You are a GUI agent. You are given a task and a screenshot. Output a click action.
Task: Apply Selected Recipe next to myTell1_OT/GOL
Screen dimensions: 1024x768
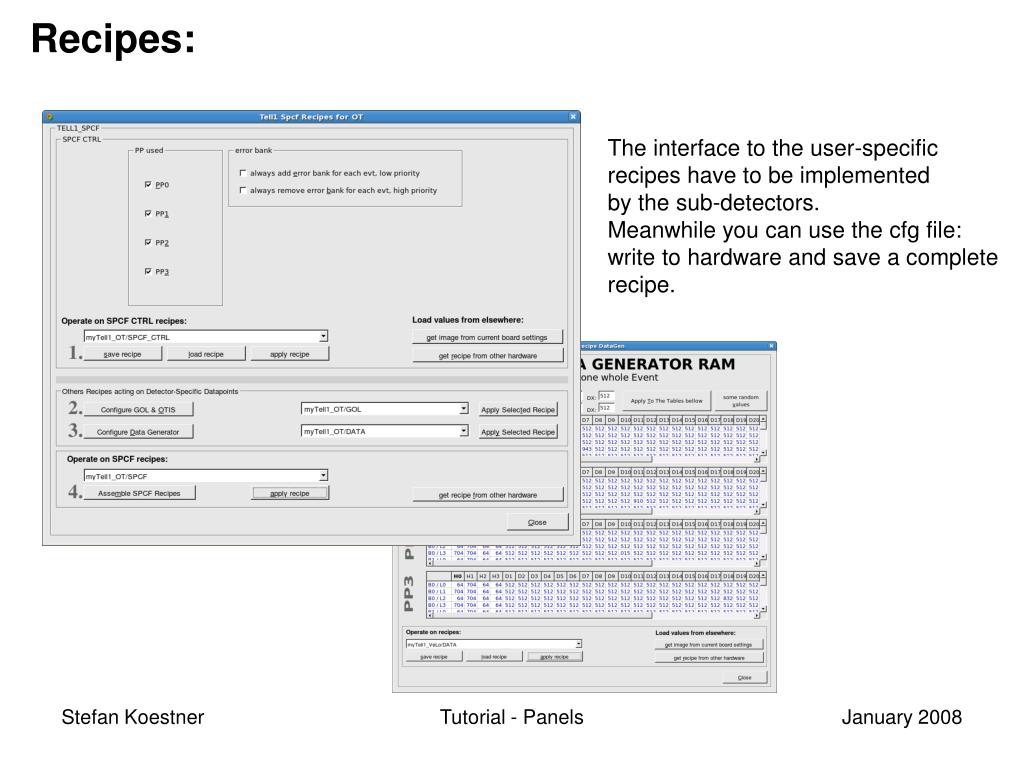click(x=518, y=409)
